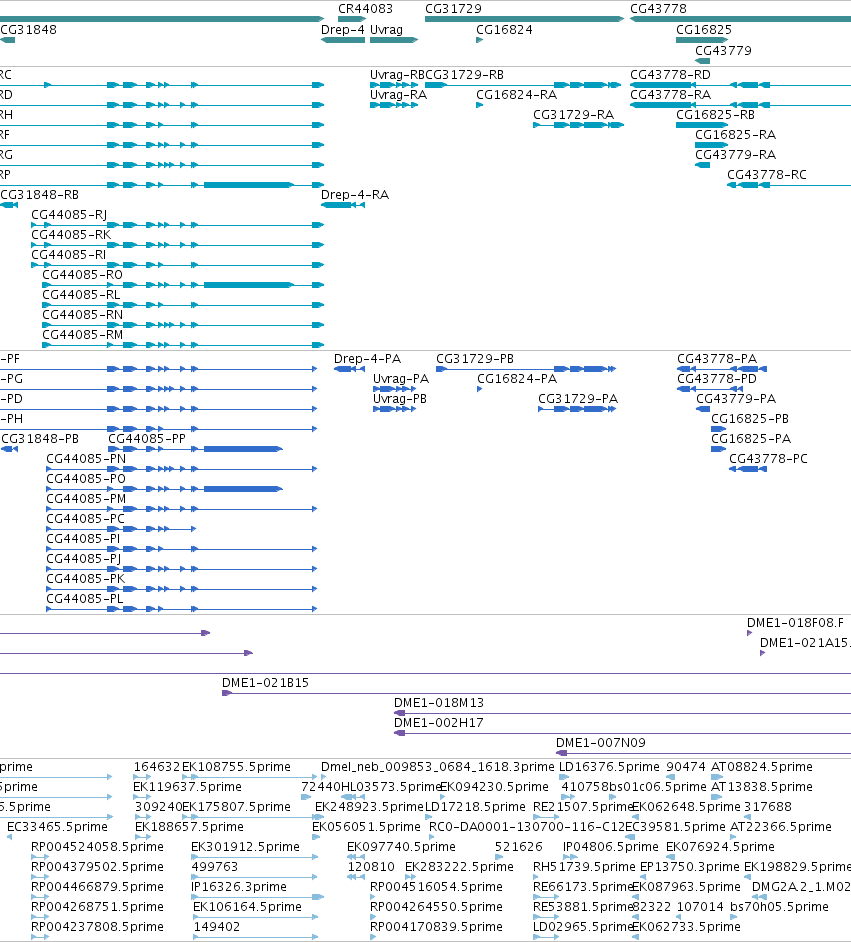Select protein CG44085-PN
Screen dimensions: 851x942
[86, 459]
